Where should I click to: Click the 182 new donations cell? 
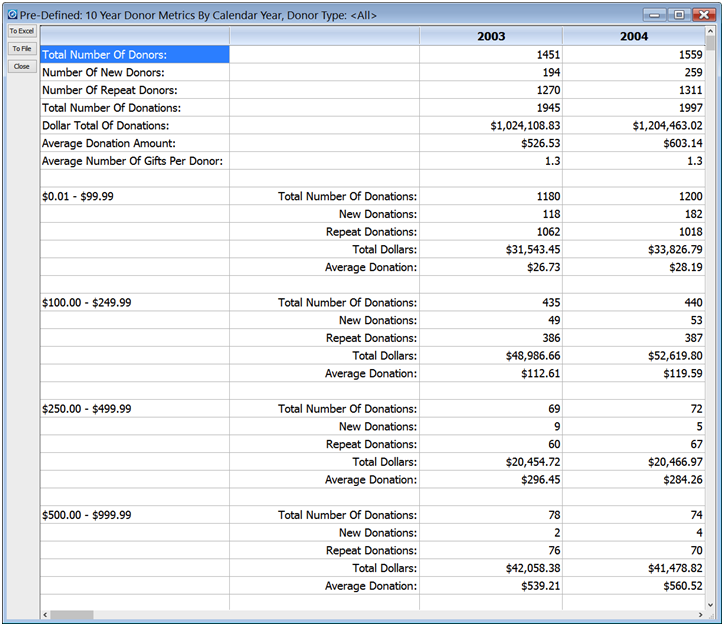click(x=634, y=214)
